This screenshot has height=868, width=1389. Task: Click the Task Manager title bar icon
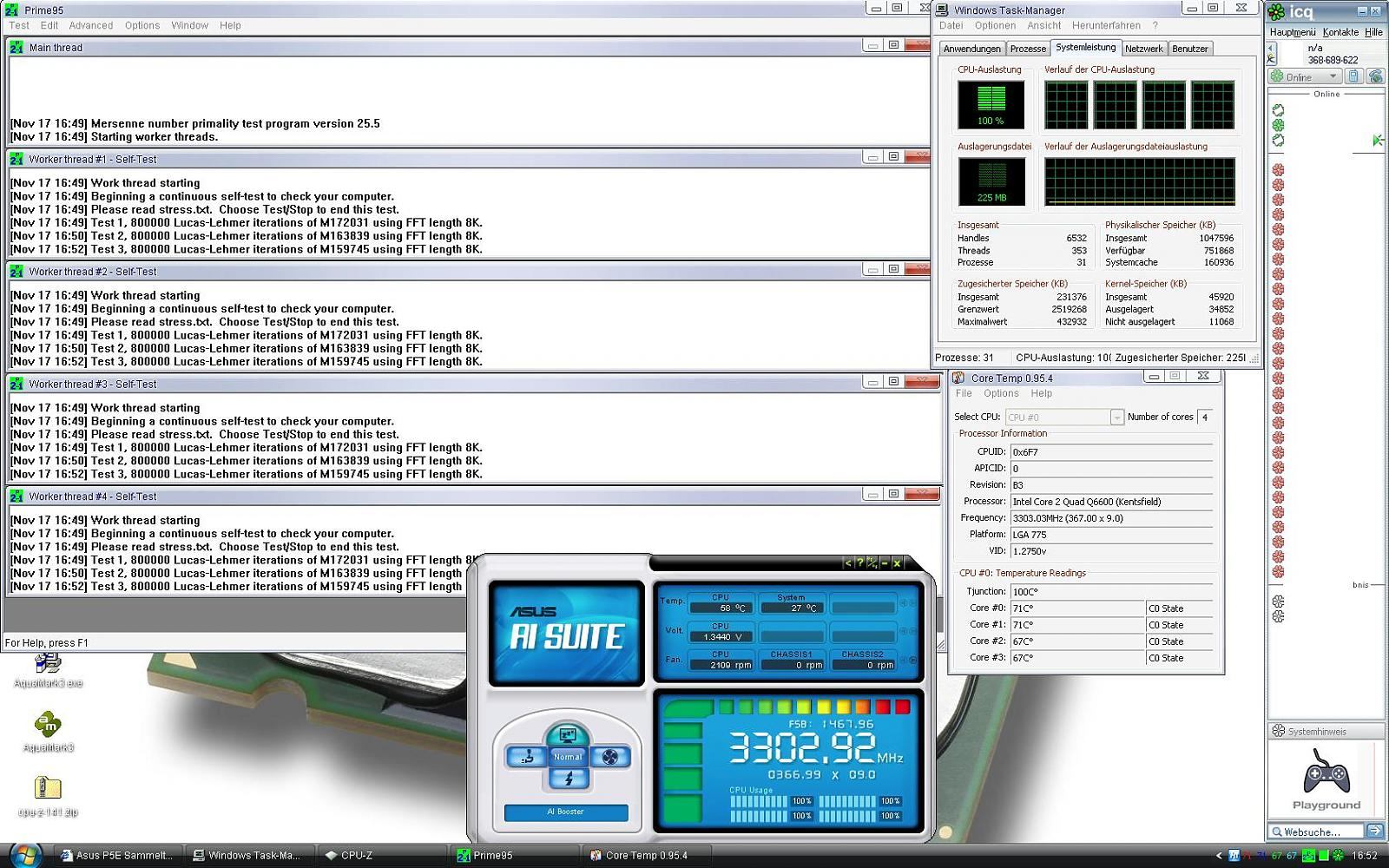point(942,10)
